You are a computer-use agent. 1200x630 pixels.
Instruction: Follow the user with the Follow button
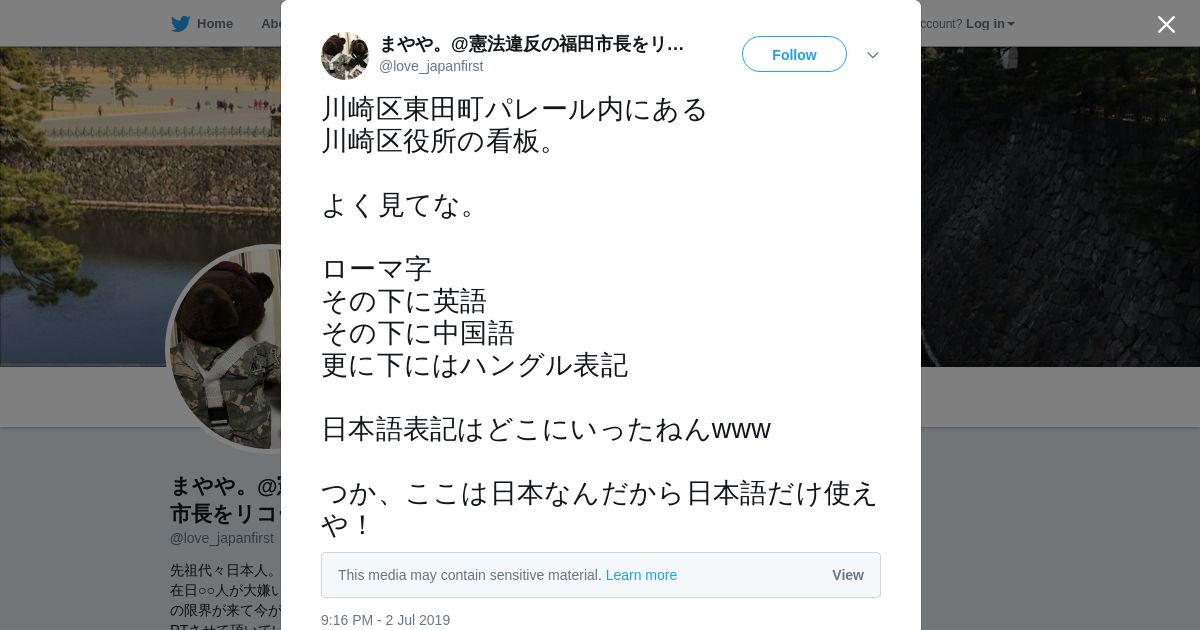click(x=794, y=54)
